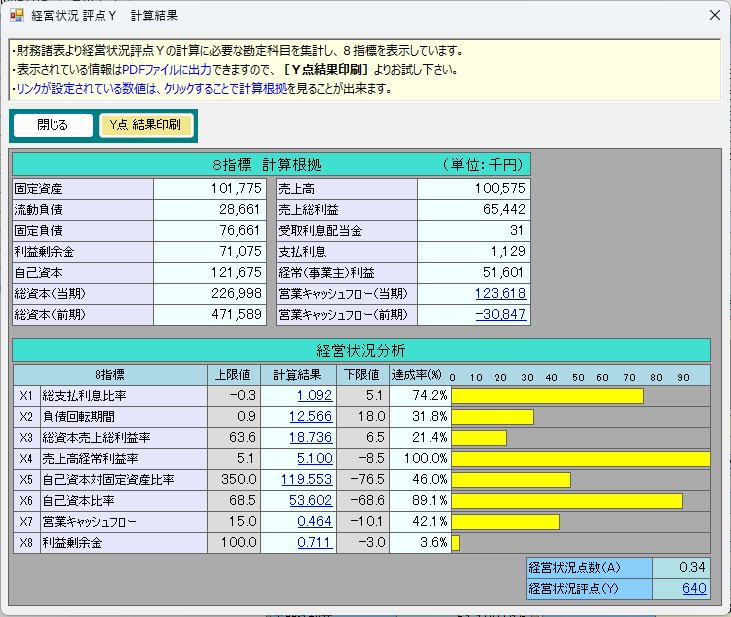Click the 固定資産 value 101,775
This screenshot has height=617, width=731.
[210, 188]
